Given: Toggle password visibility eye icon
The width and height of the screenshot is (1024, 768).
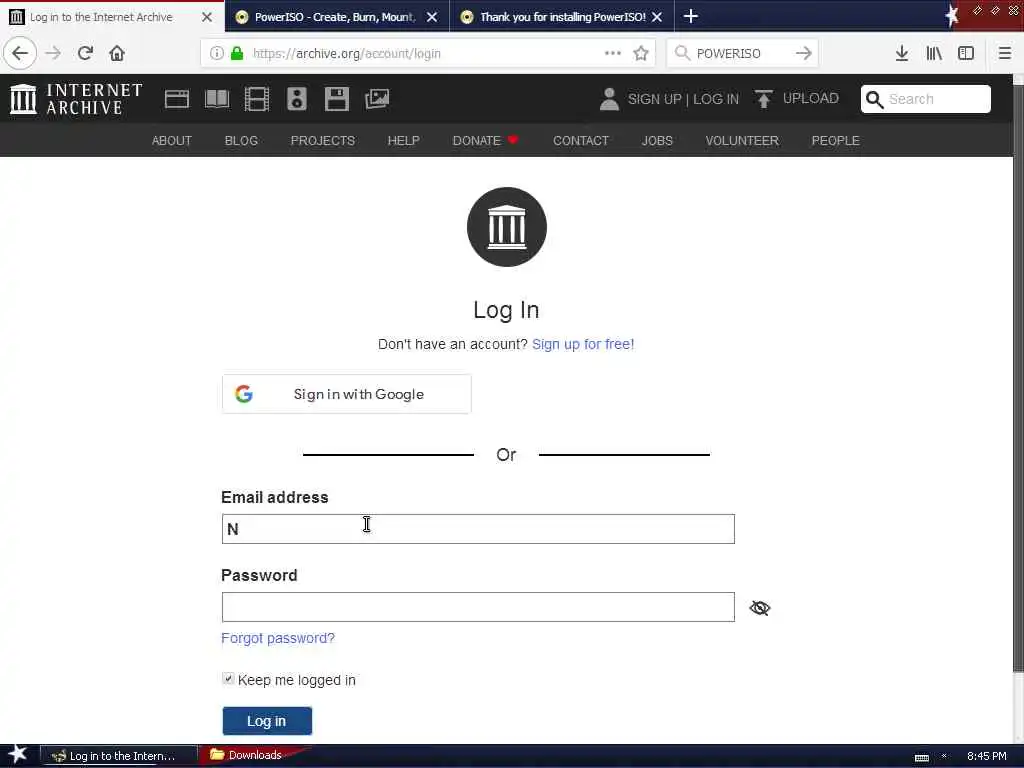Looking at the screenshot, I should [x=760, y=608].
